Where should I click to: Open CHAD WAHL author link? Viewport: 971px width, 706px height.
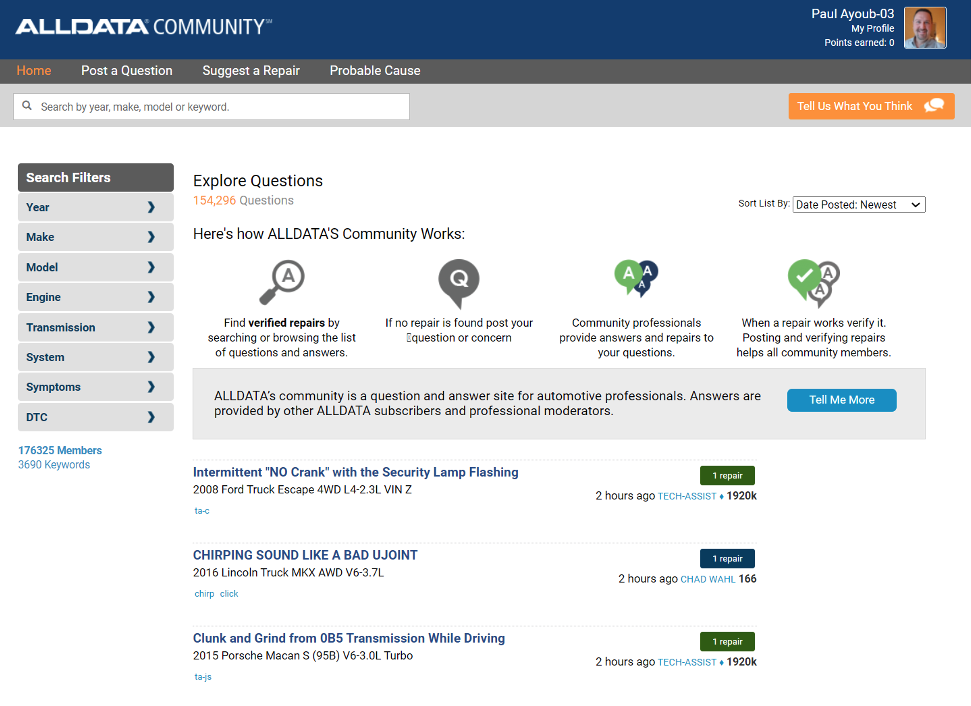tap(708, 580)
